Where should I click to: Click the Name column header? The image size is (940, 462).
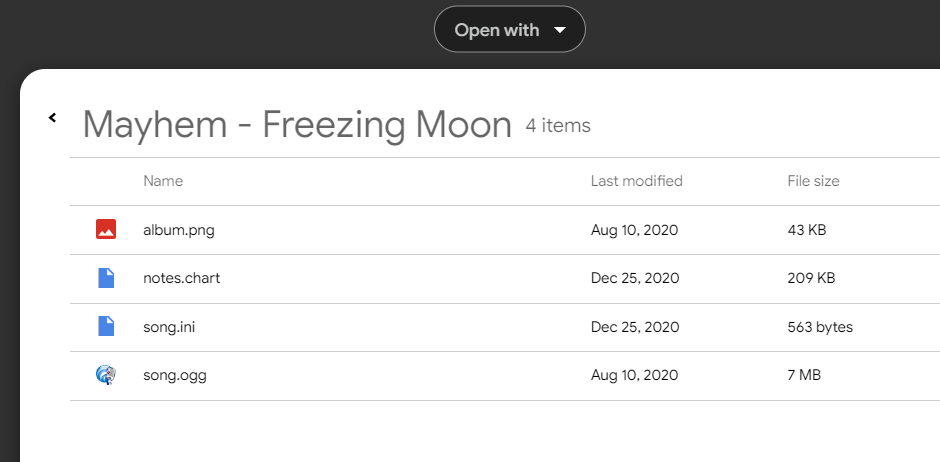(x=163, y=181)
